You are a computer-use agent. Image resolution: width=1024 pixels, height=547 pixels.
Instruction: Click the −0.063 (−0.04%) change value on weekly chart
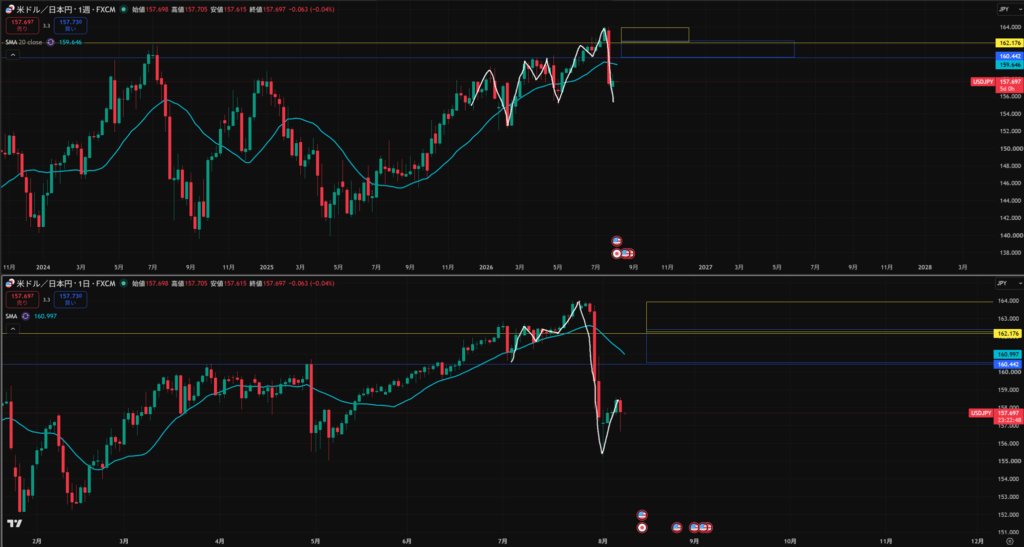312,10
